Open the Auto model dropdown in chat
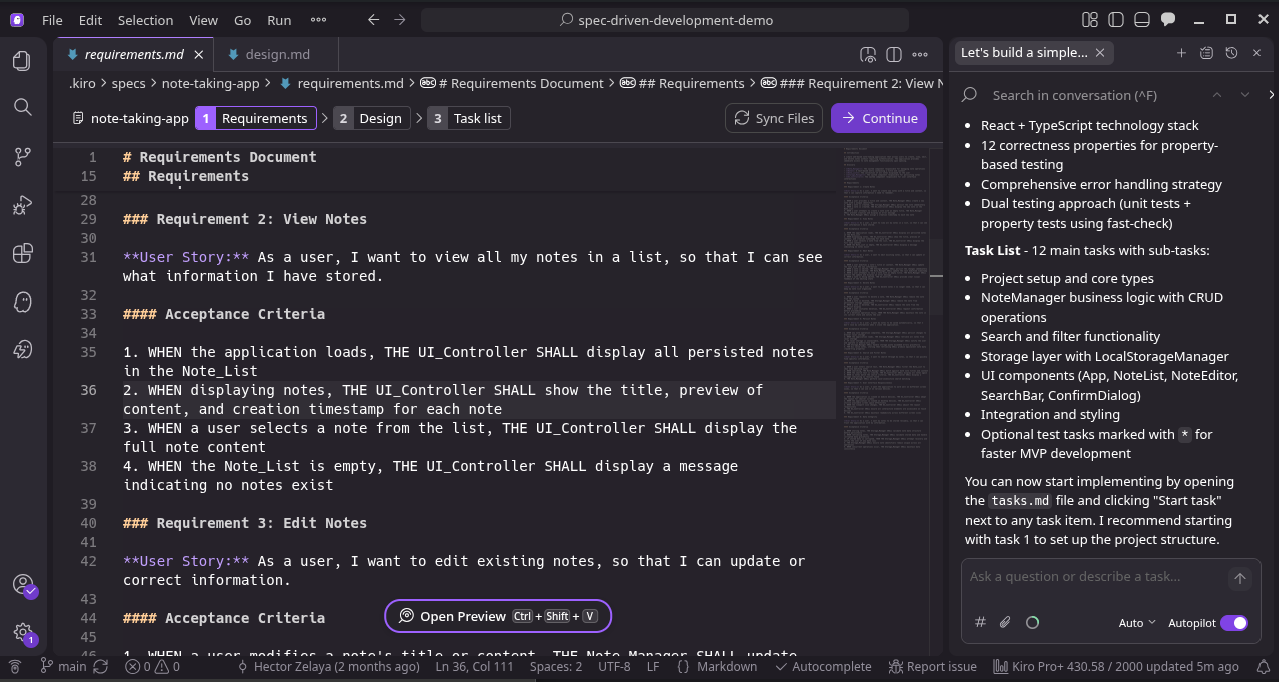Viewport: 1279px width, 682px height. point(1135,622)
